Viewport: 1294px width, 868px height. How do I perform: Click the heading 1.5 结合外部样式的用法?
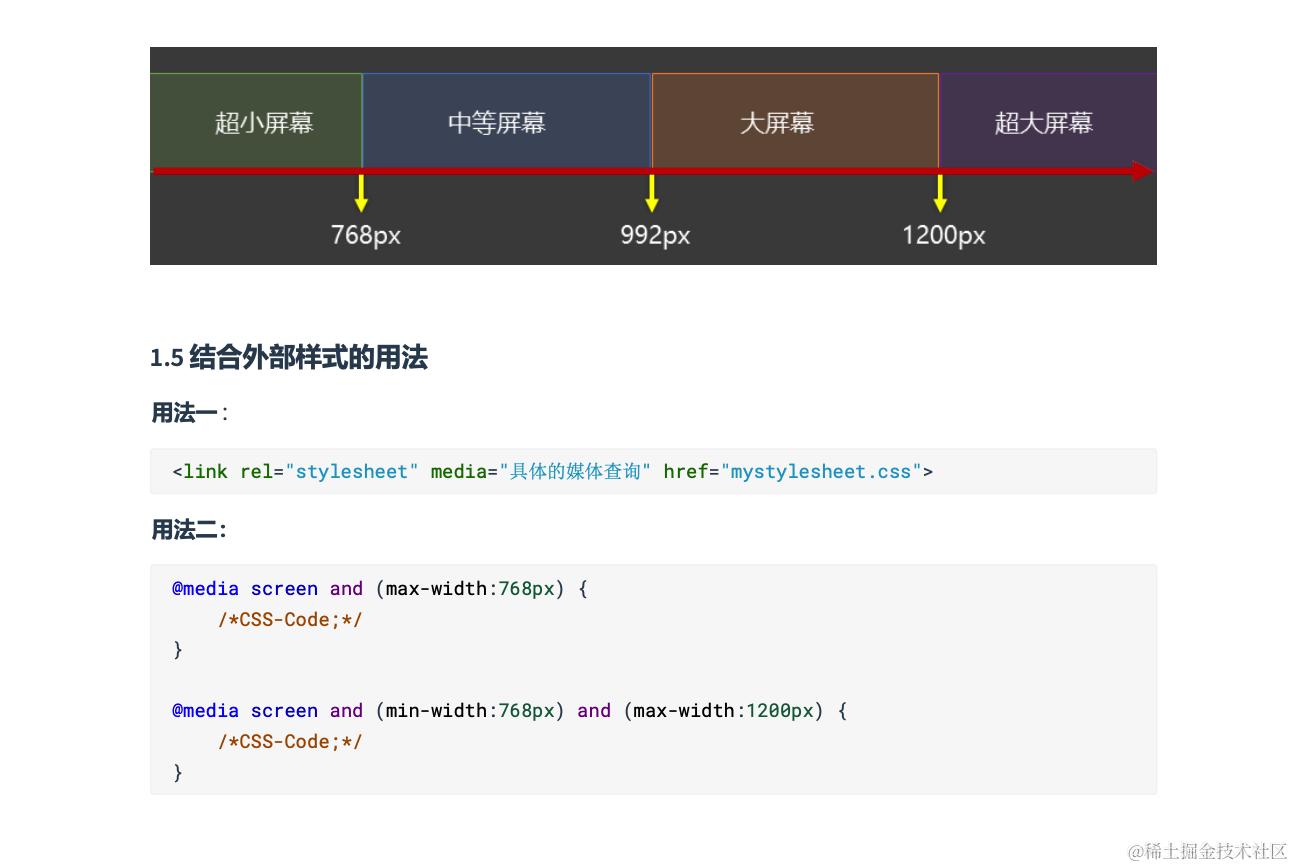(289, 358)
